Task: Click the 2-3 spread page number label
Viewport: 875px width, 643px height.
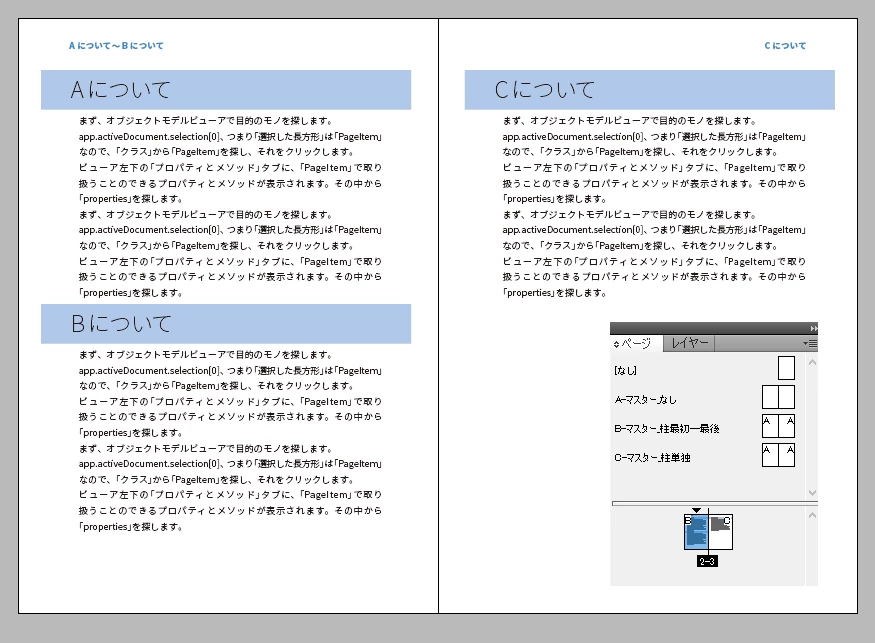Action: [707, 561]
